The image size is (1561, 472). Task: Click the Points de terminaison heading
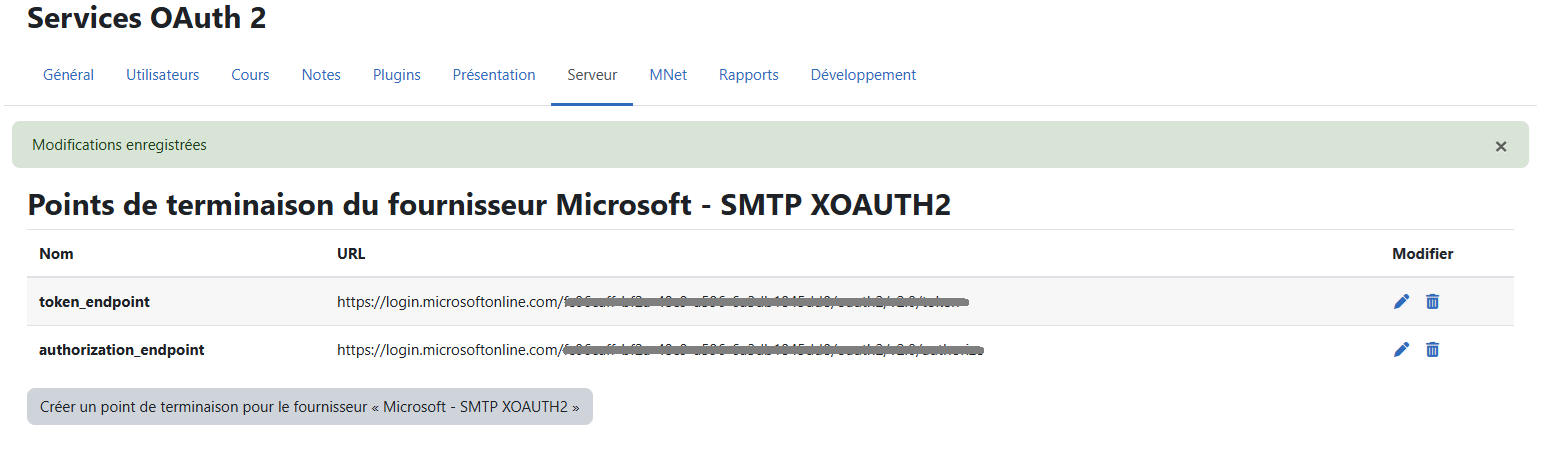(x=489, y=205)
